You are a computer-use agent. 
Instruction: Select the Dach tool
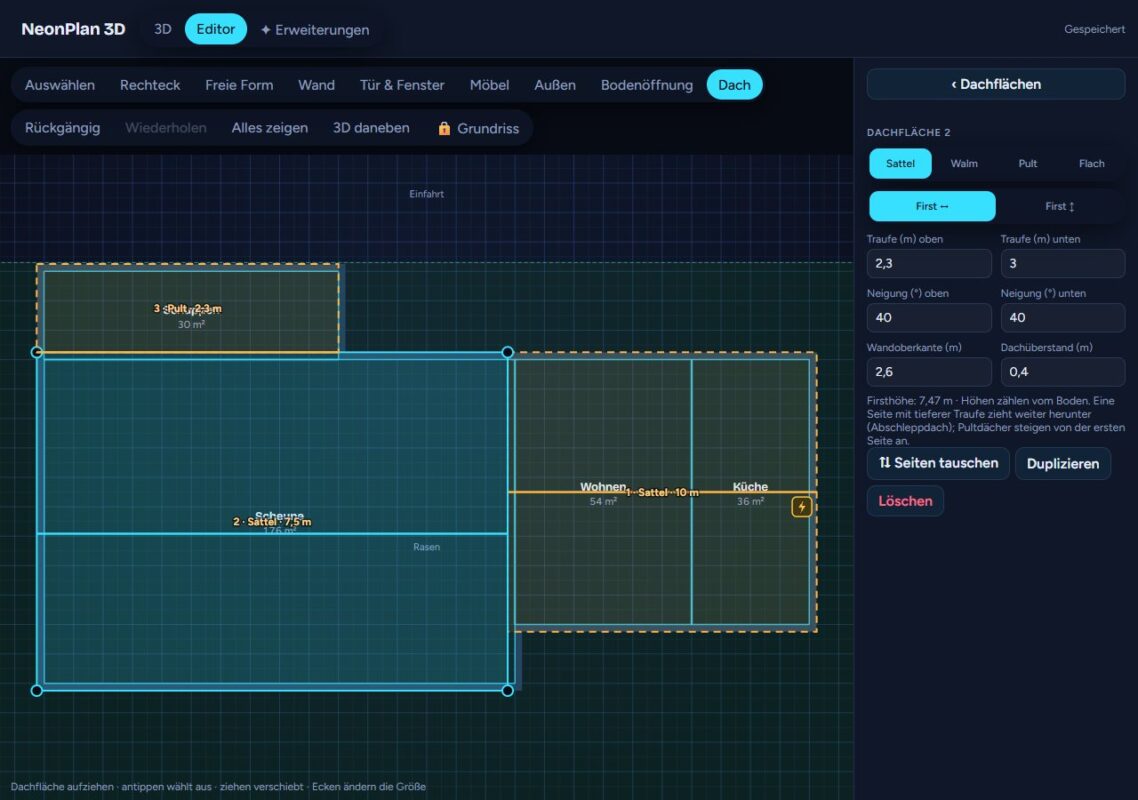tap(734, 85)
